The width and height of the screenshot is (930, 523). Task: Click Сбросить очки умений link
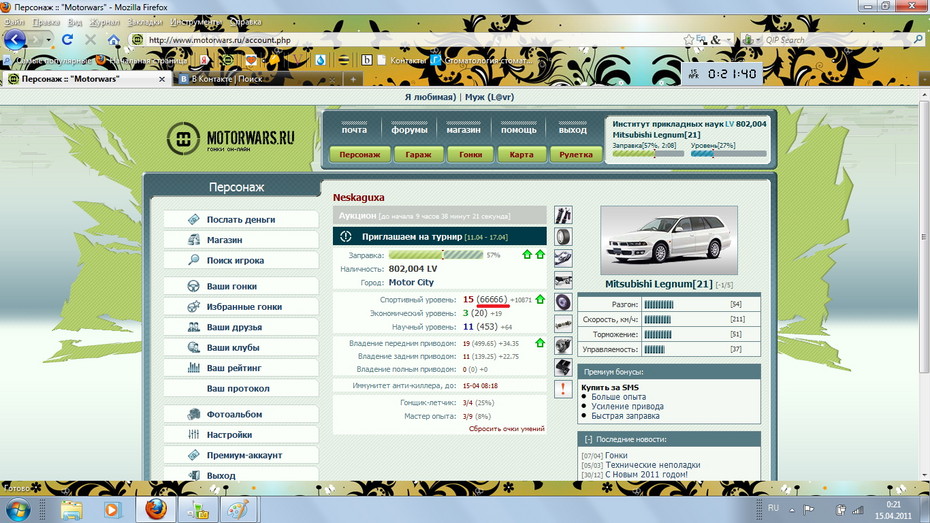(506, 428)
